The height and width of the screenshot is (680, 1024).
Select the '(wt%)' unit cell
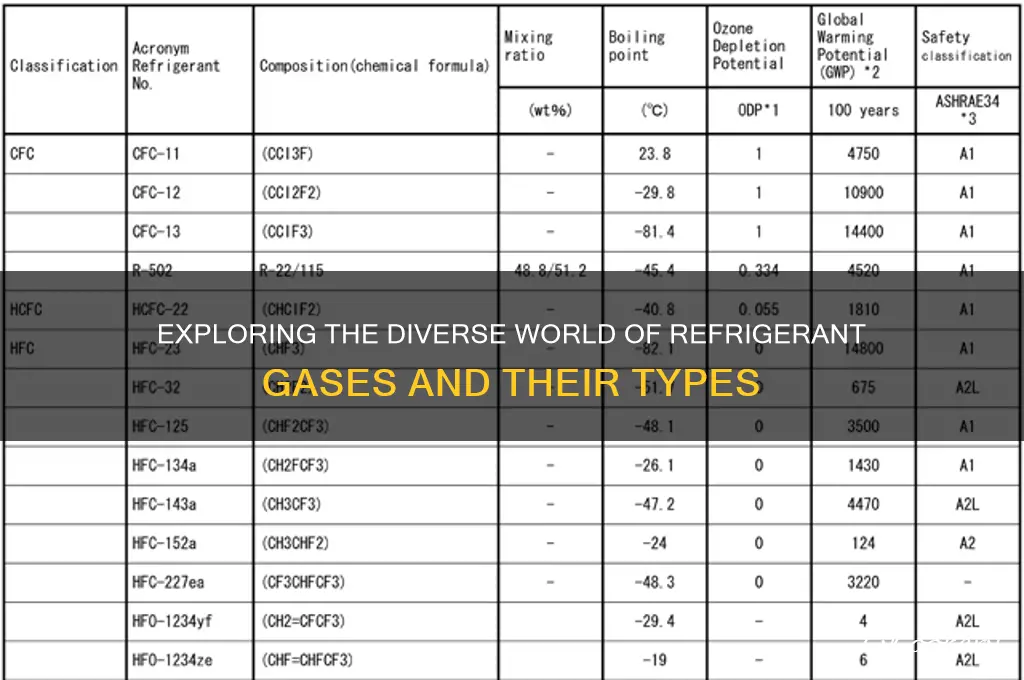click(551, 110)
